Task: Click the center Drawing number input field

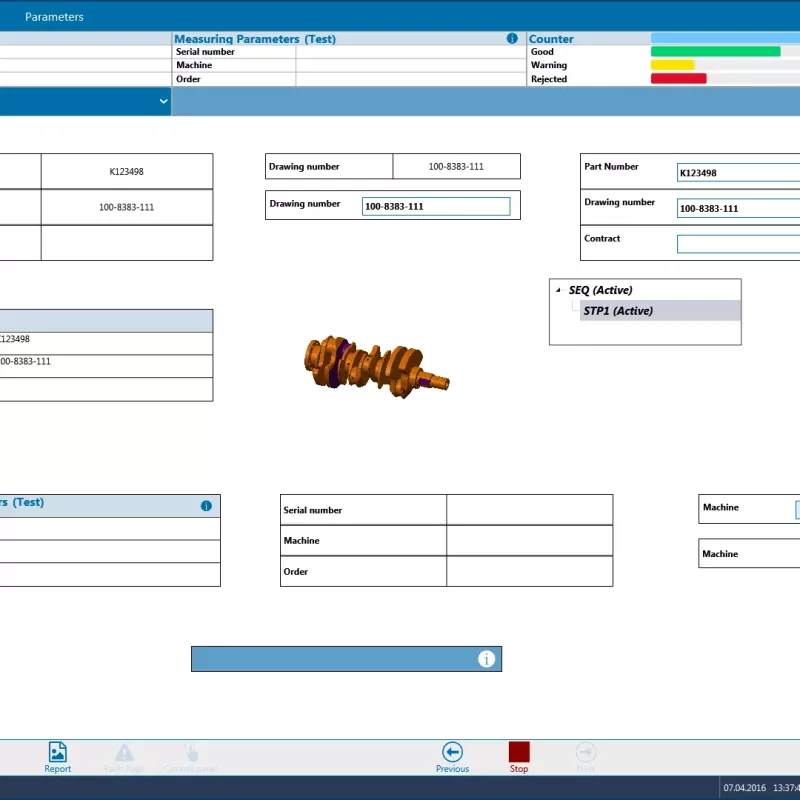Action: 435,206
